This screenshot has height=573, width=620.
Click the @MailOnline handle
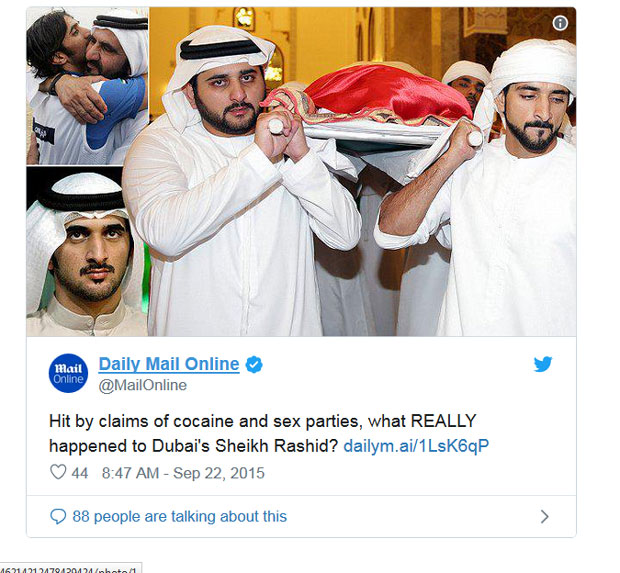(142, 385)
